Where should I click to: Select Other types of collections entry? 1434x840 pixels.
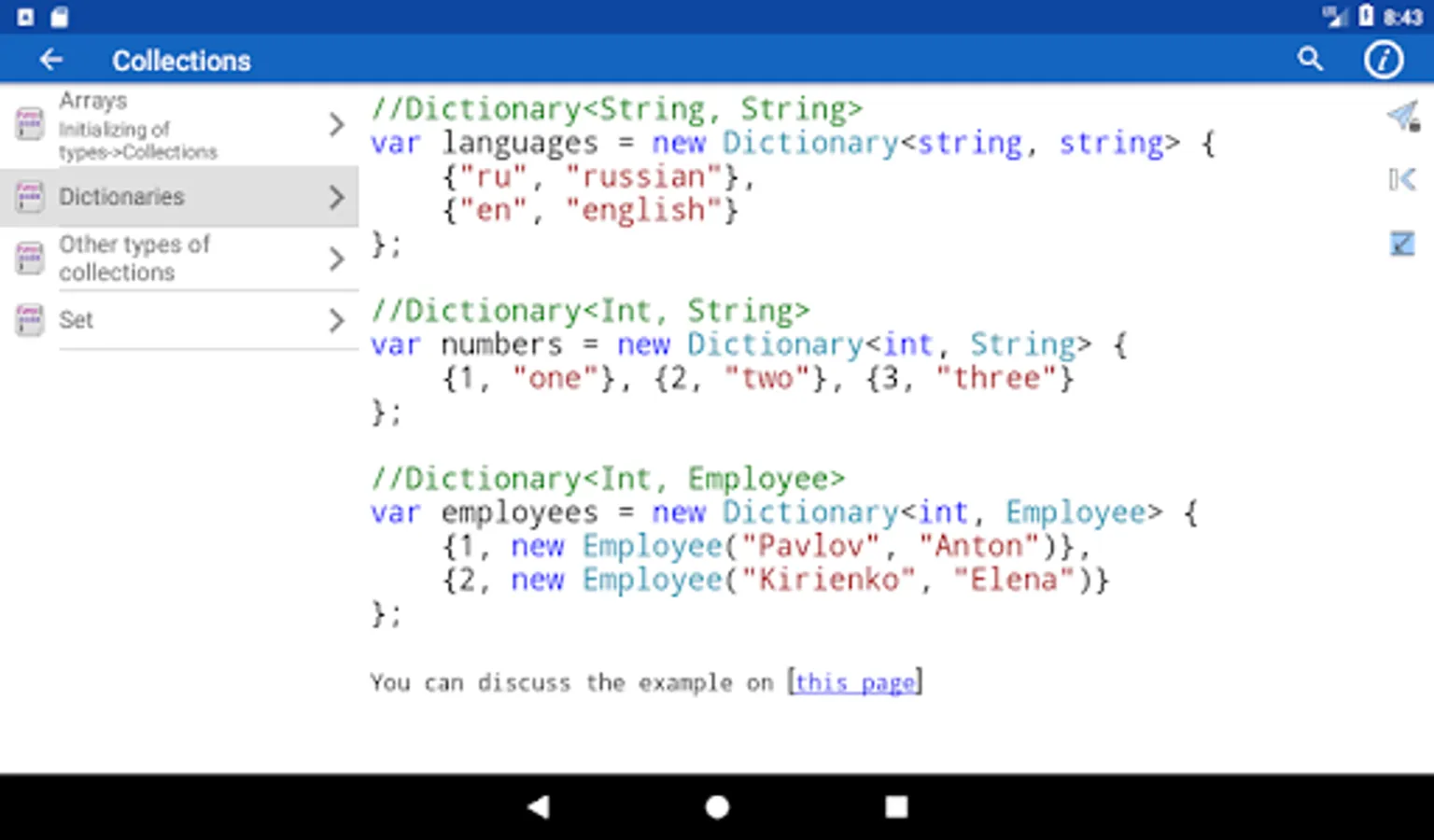tap(179, 259)
